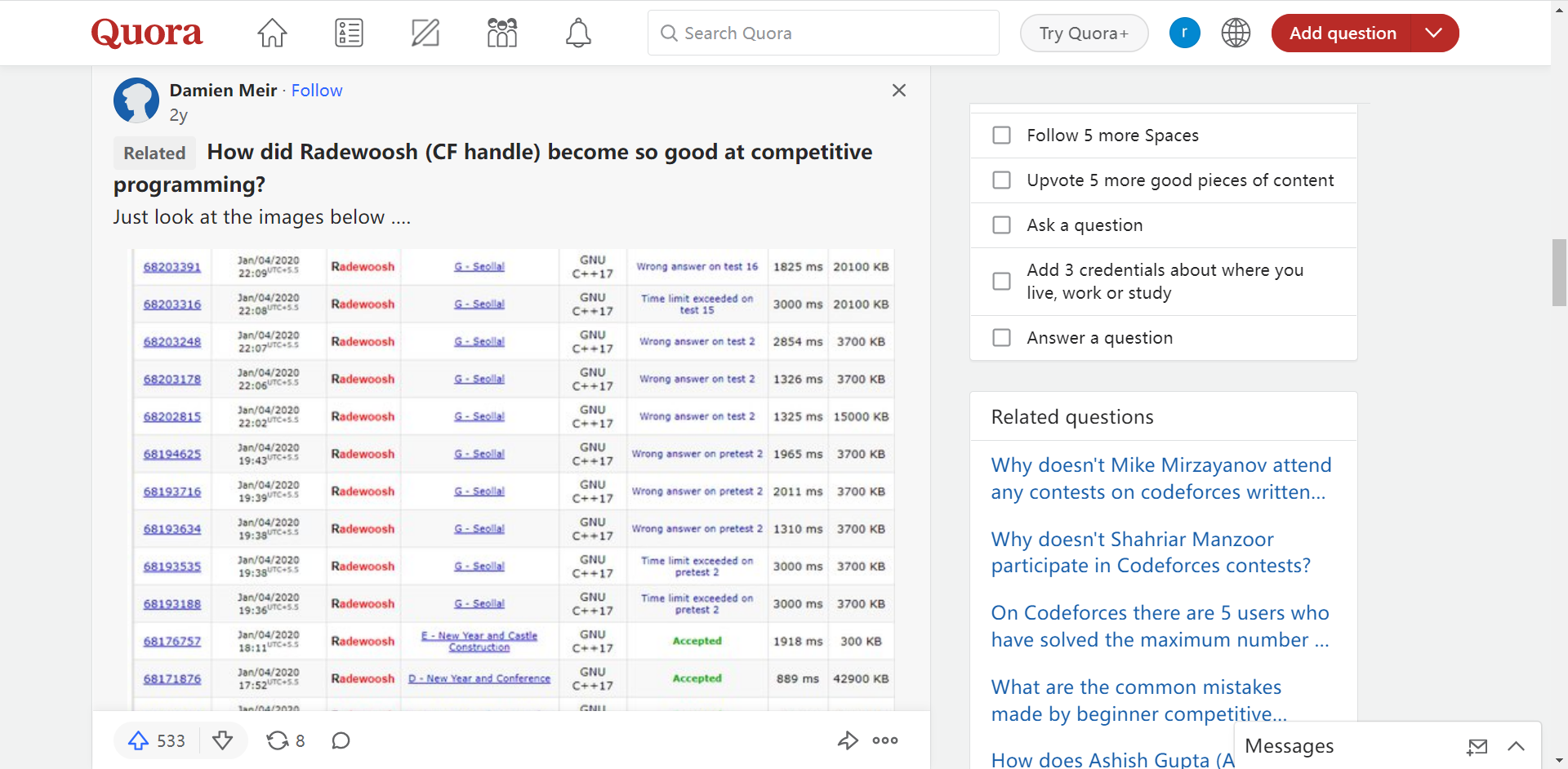Image resolution: width=1568 pixels, height=769 pixels.
Task: Click 'Just look at the images below' text
Action: (262, 217)
